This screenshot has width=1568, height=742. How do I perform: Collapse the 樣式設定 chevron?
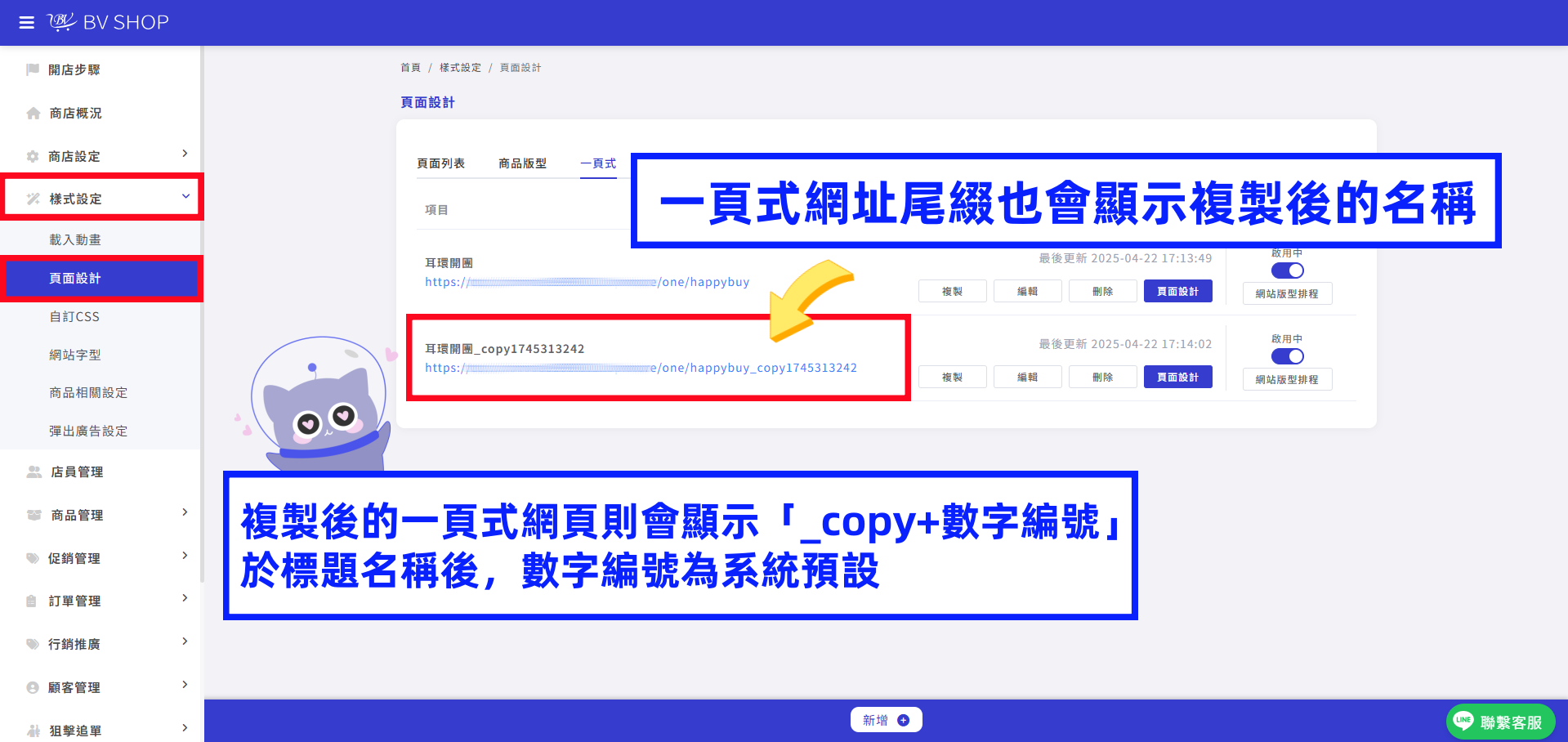click(x=185, y=196)
